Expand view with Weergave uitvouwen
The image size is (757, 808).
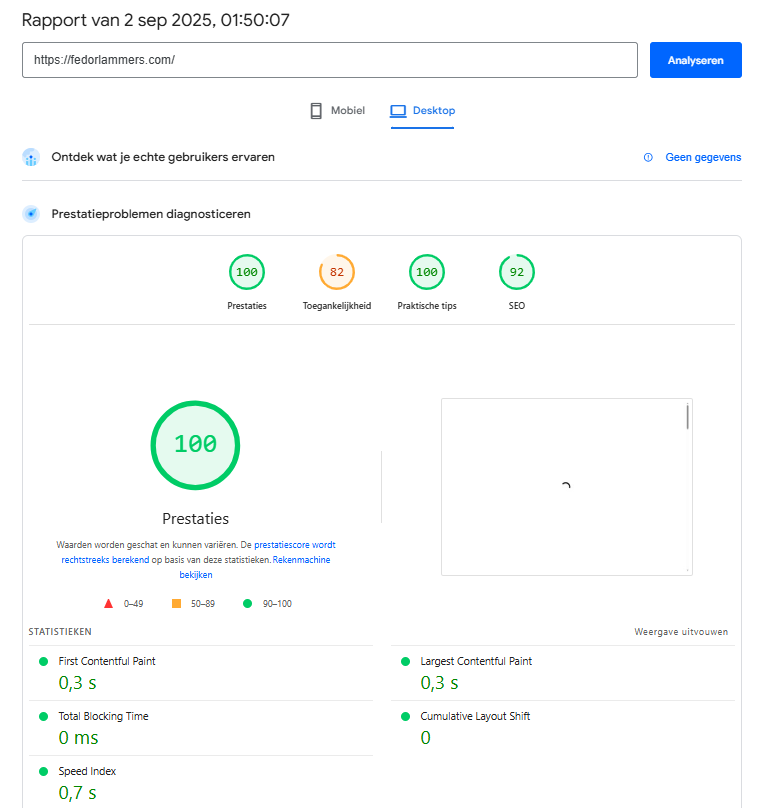[681, 632]
